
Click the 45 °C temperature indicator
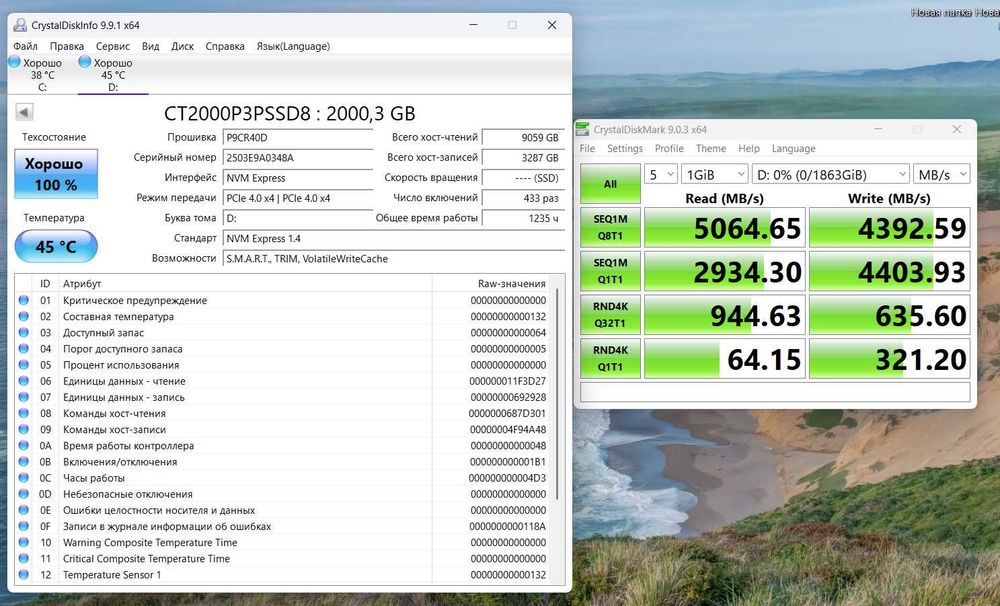click(x=56, y=246)
